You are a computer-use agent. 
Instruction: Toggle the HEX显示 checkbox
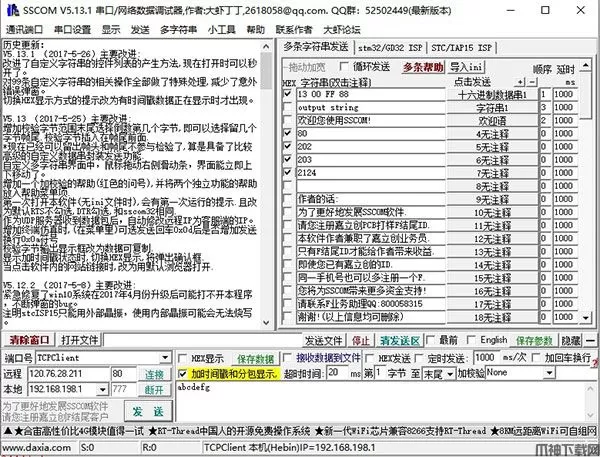click(183, 358)
